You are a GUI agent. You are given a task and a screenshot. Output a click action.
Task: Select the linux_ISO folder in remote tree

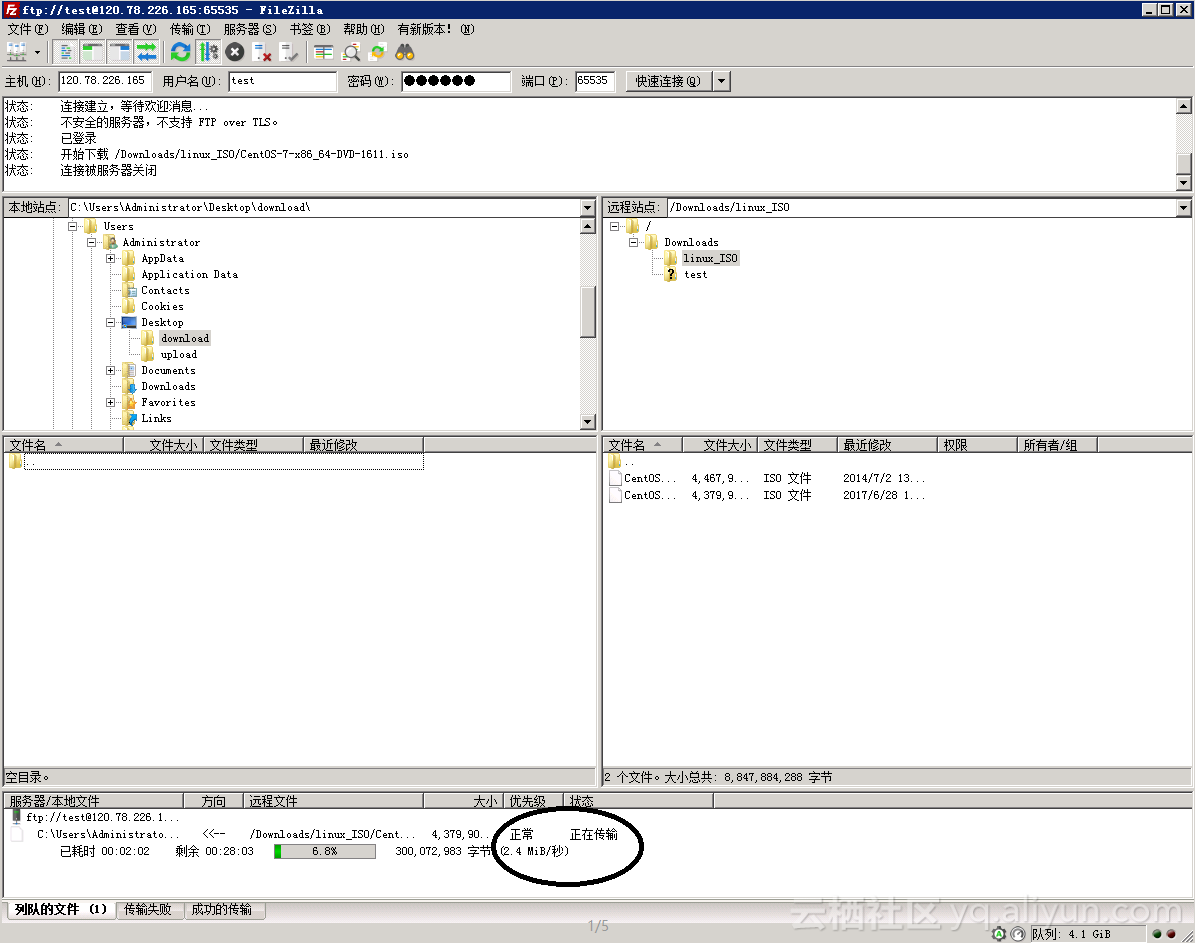(710, 258)
